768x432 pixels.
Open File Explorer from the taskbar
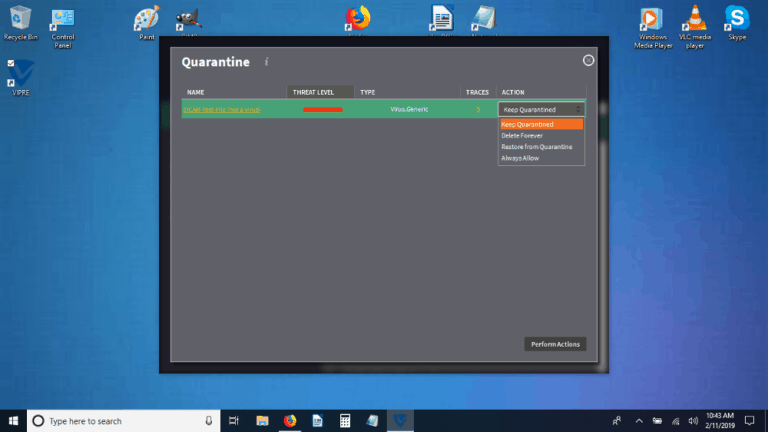[x=262, y=421]
